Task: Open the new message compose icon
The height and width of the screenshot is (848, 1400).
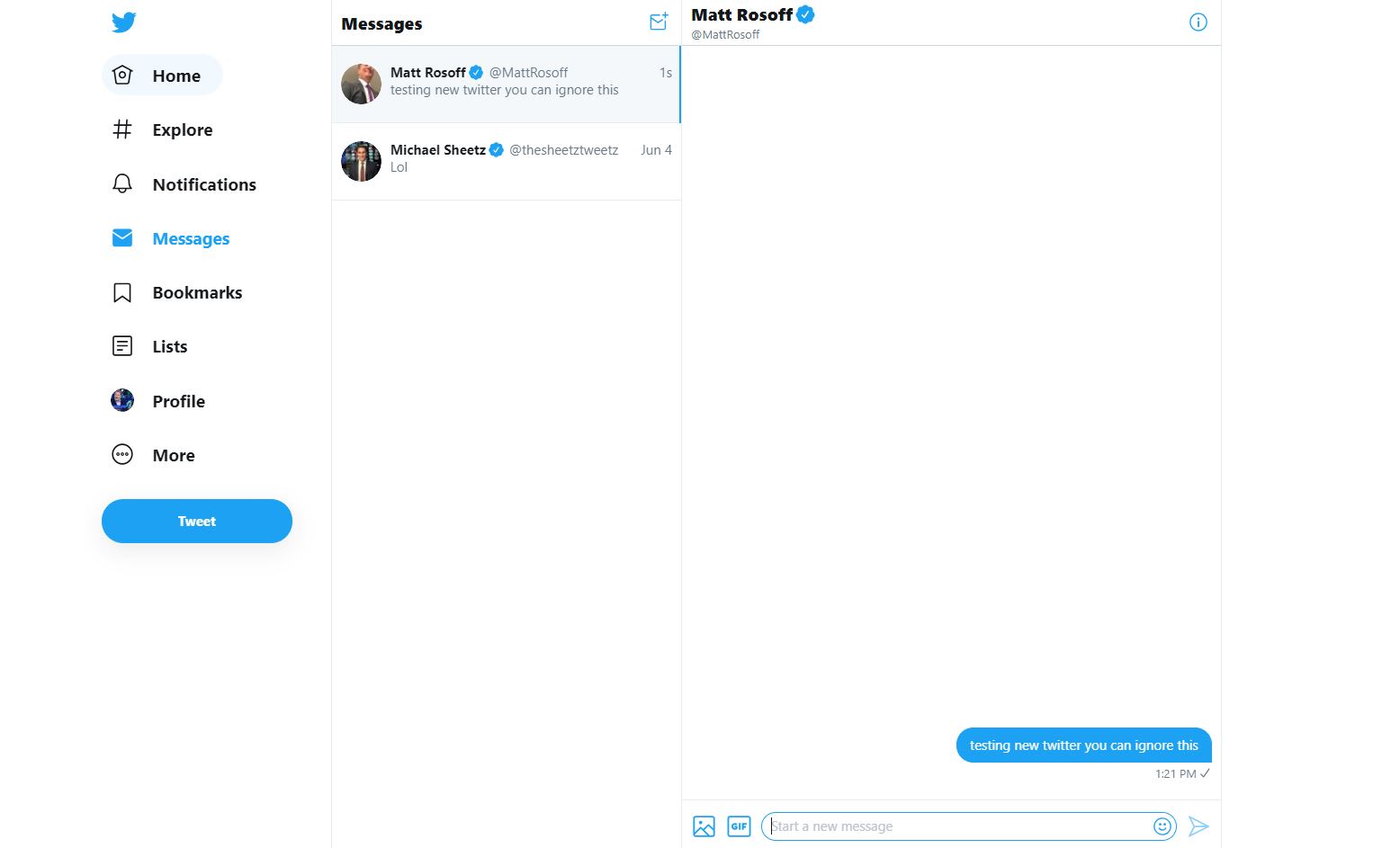Action: [x=658, y=22]
